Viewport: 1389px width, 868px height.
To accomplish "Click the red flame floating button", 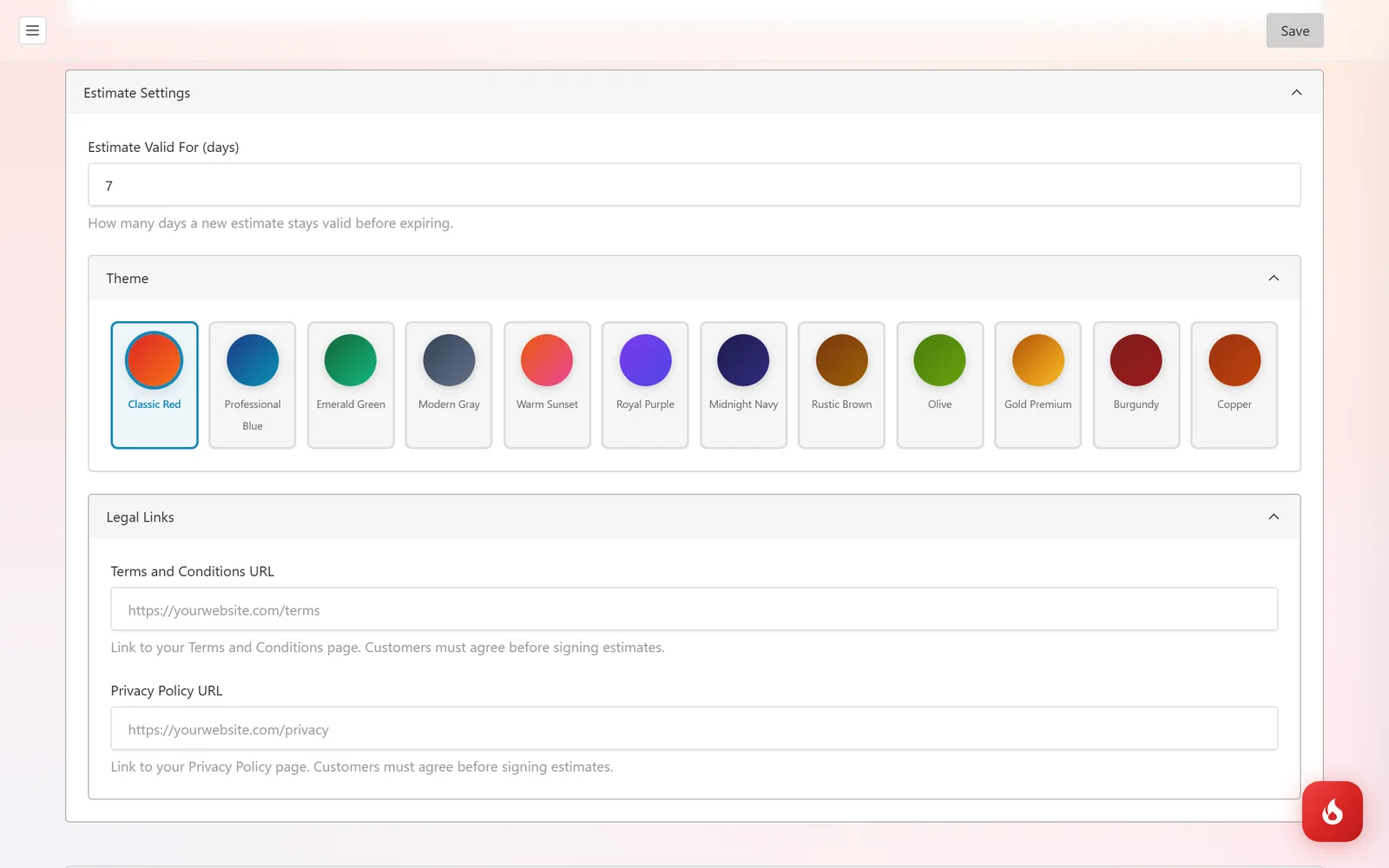I will click(1332, 812).
